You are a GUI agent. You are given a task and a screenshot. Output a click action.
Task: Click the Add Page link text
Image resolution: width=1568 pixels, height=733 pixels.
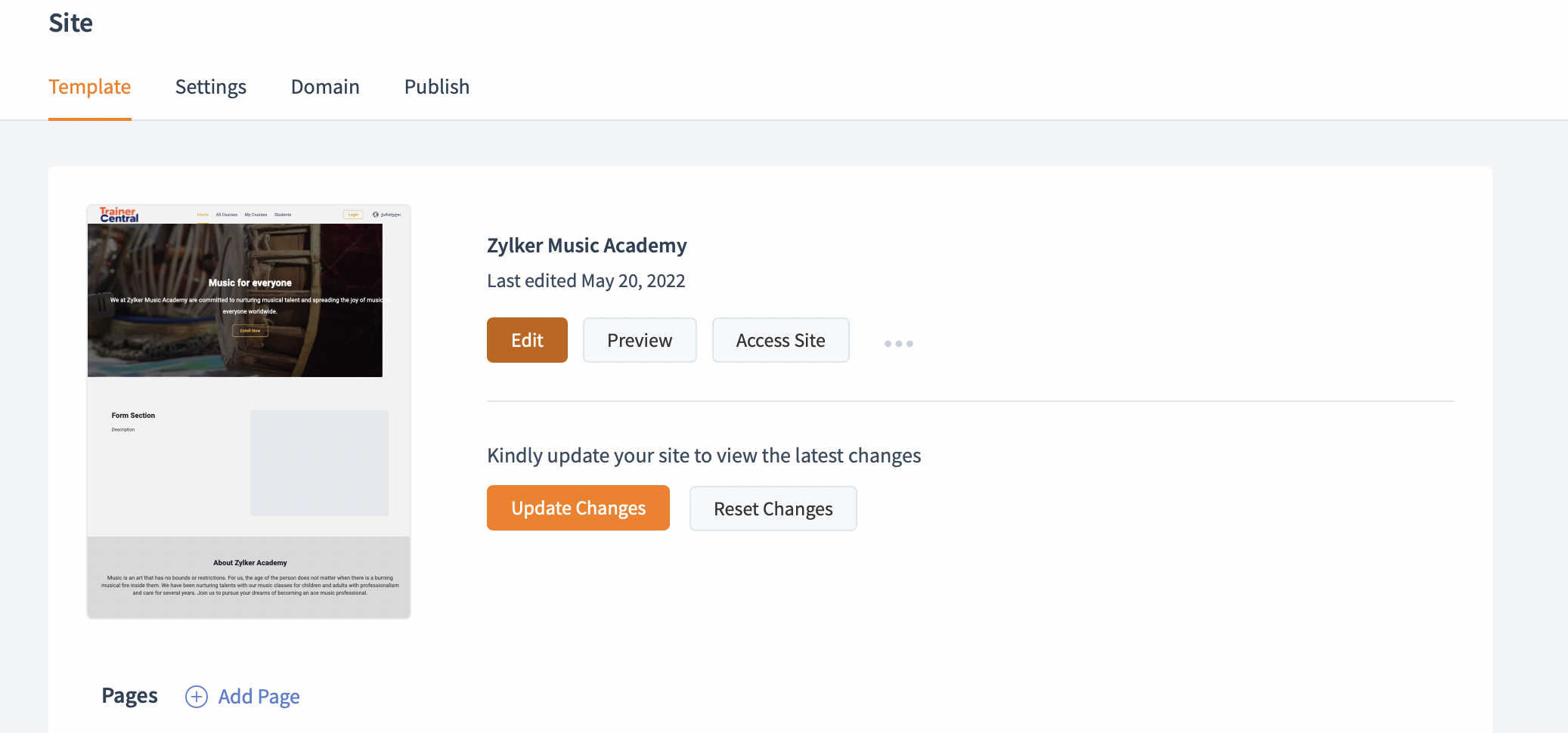(x=259, y=697)
